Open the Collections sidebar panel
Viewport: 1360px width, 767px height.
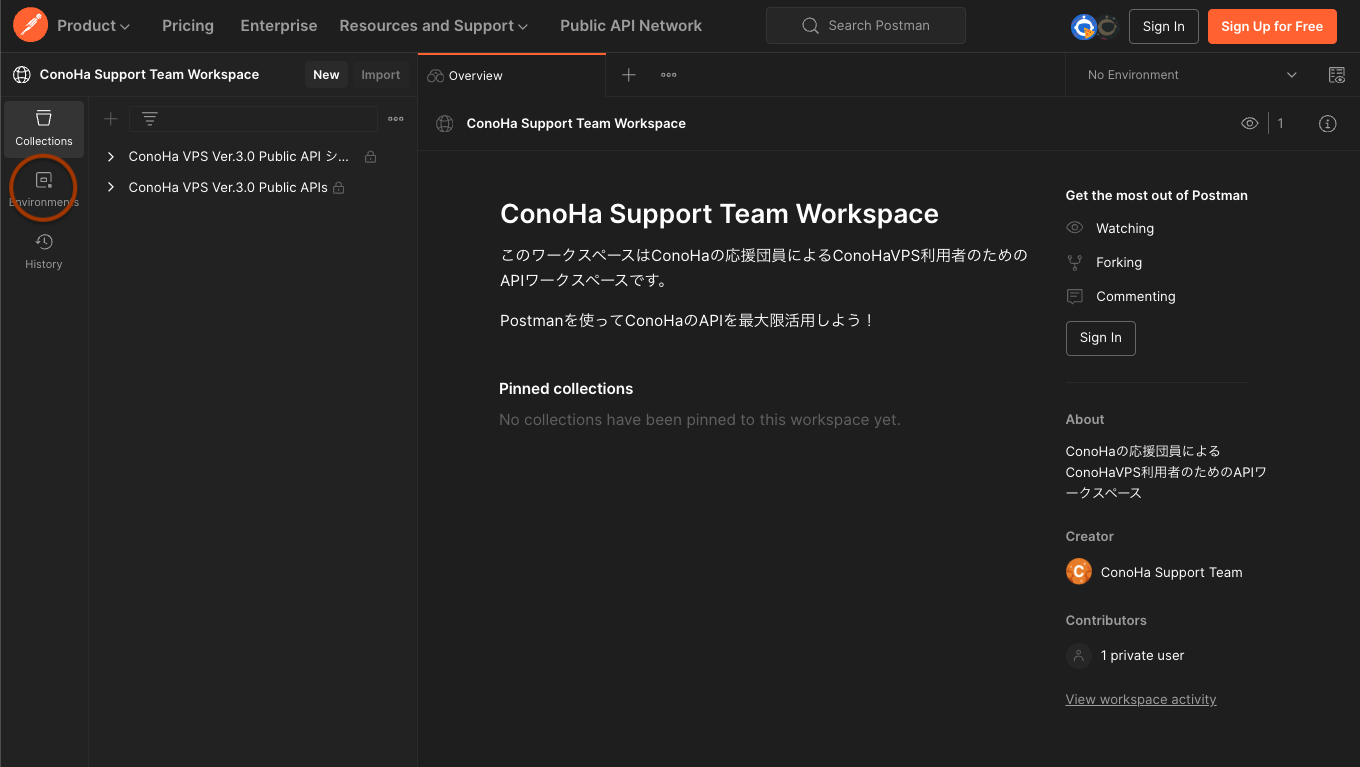pos(44,129)
